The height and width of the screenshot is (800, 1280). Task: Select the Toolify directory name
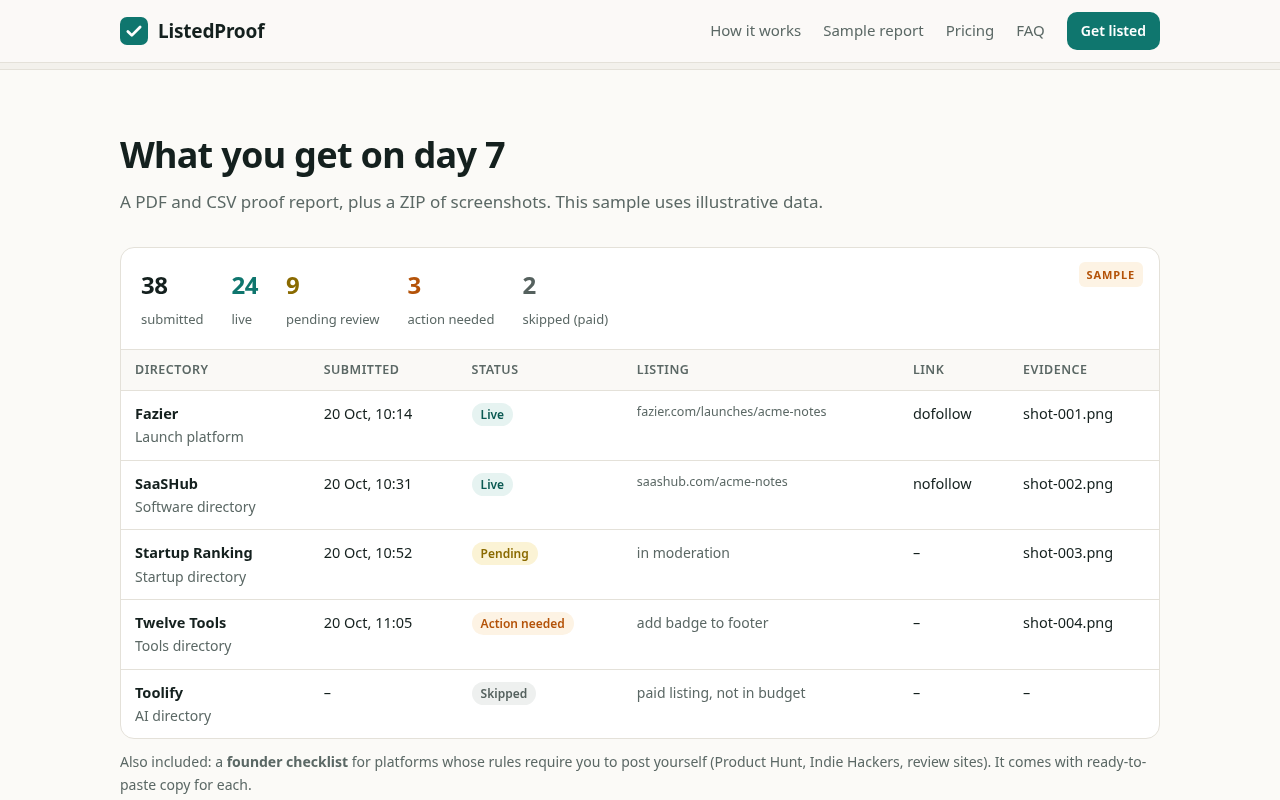159,693
